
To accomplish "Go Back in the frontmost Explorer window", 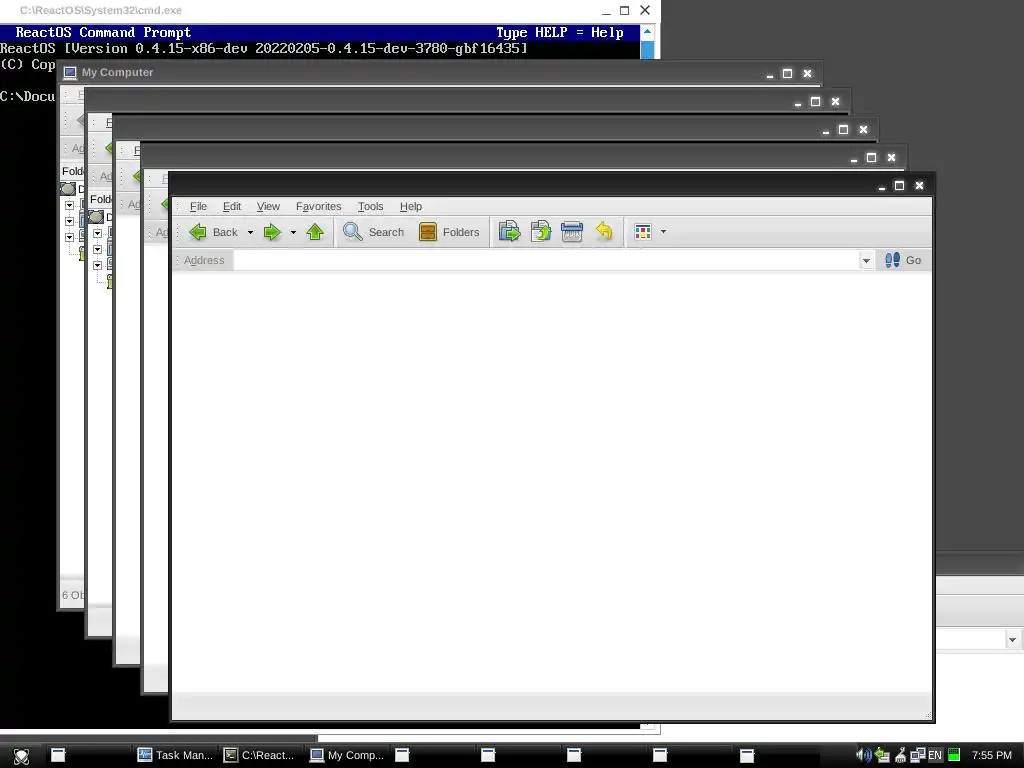I will tap(213, 232).
